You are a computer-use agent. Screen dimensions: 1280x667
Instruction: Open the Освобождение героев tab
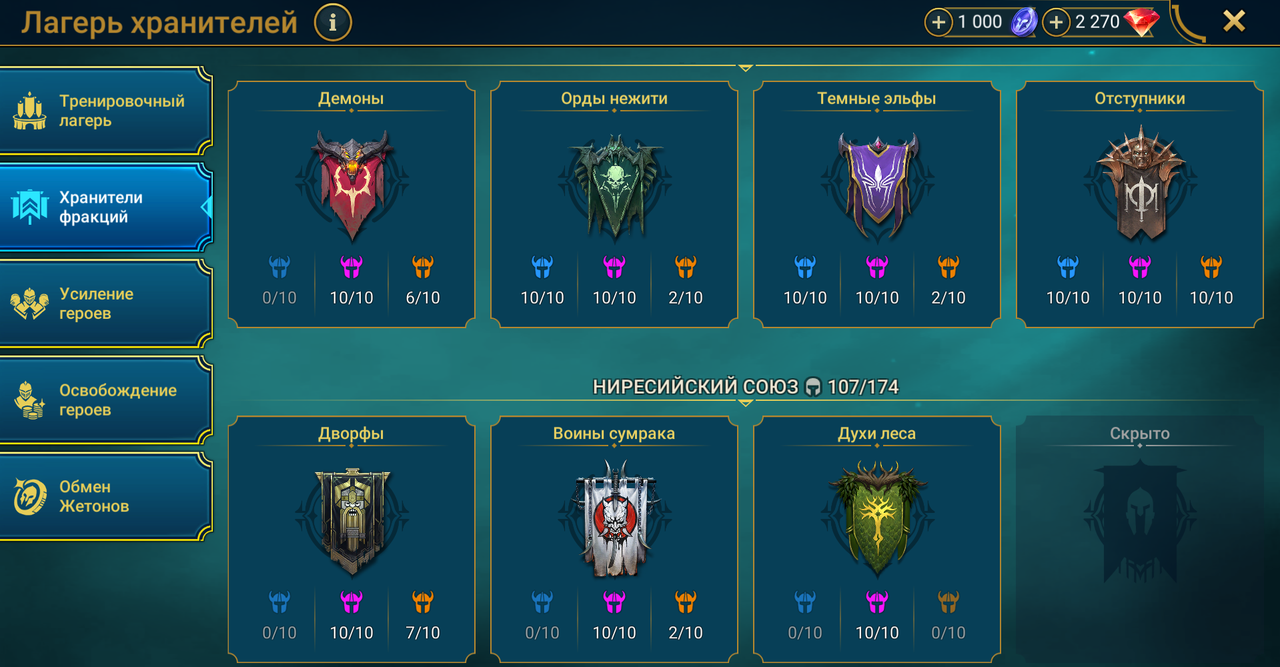pos(105,400)
